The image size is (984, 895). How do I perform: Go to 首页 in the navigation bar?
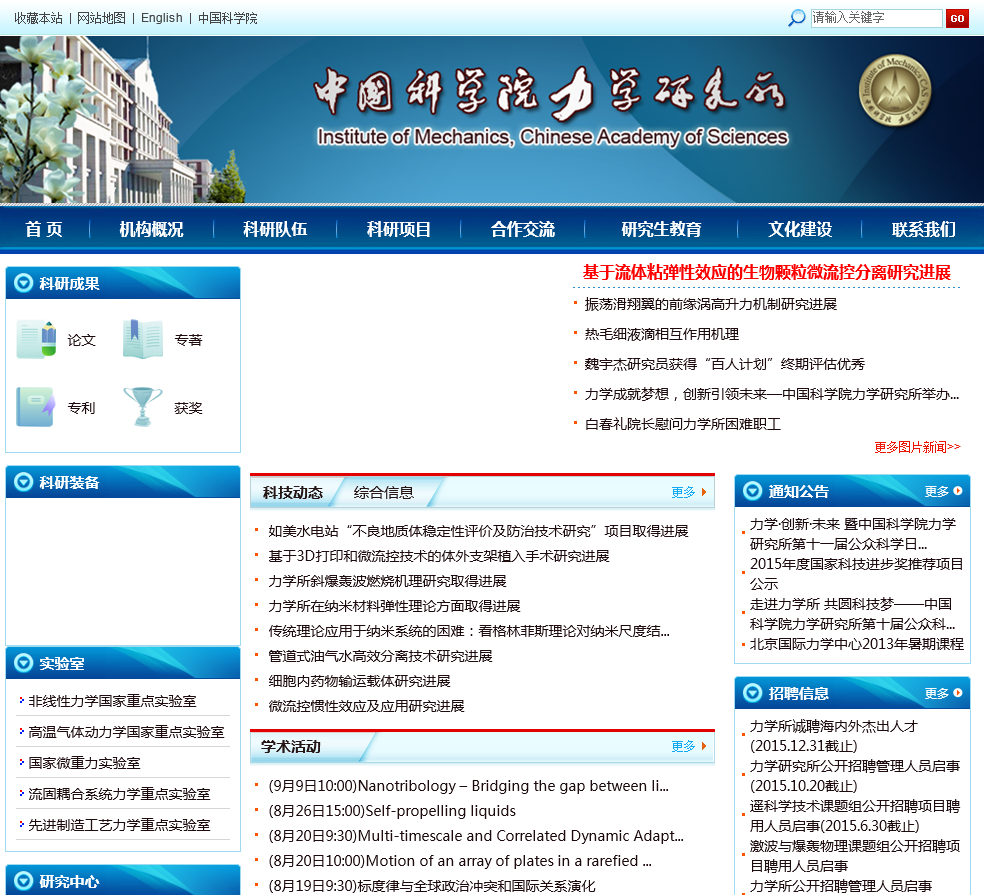[44, 229]
